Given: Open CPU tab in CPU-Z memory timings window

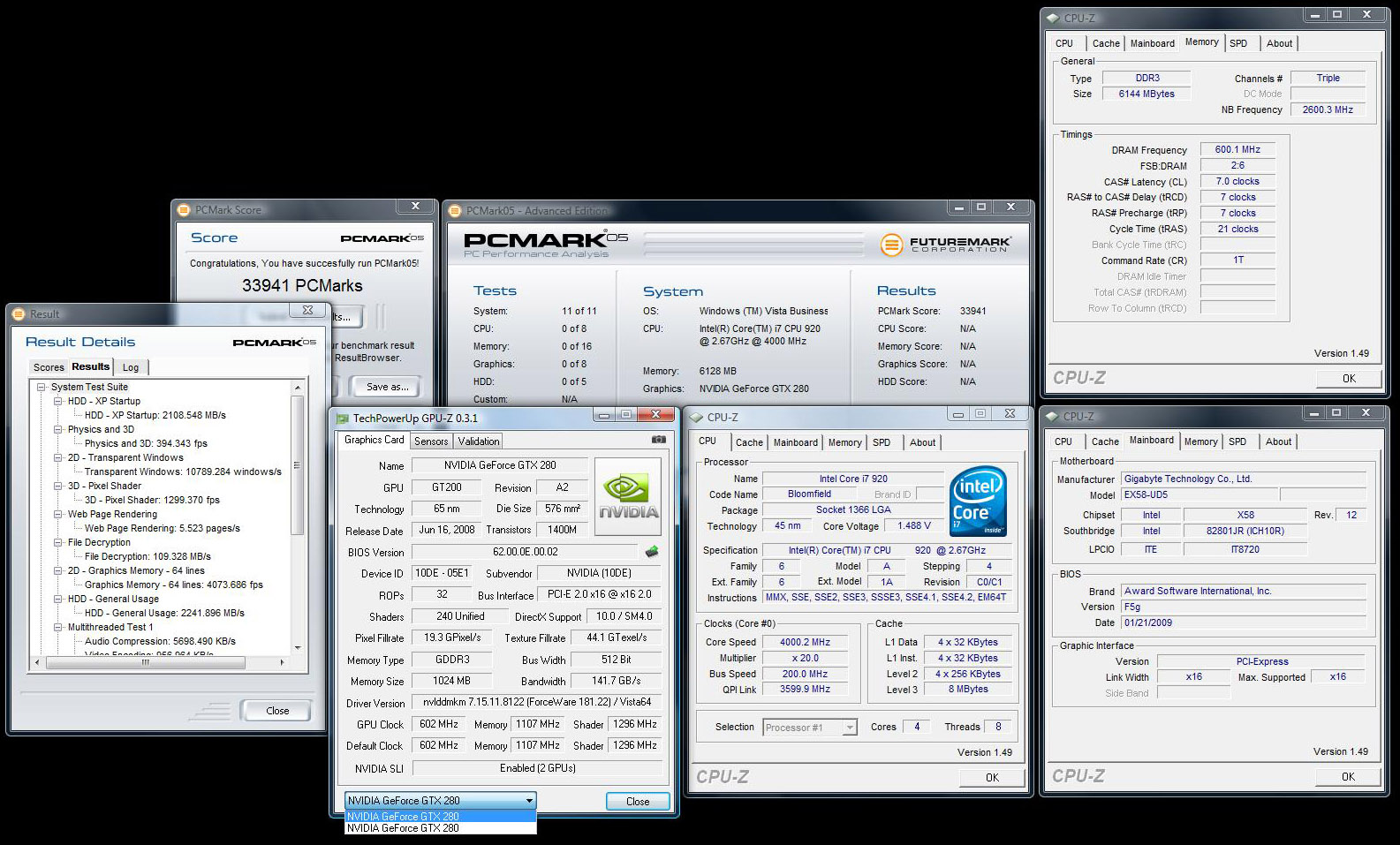Looking at the screenshot, I should 1064,43.
